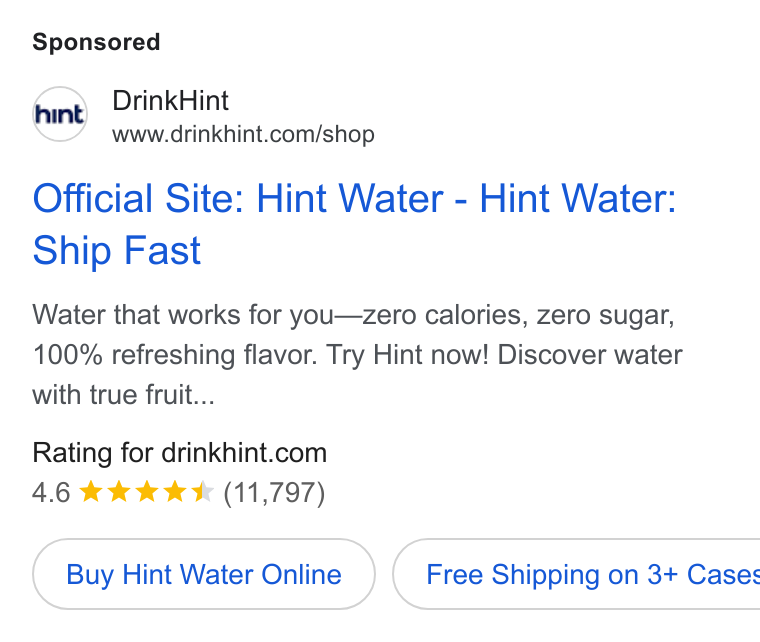Viewport: 760px width, 642px height.
Task: Click the truncated with true fruit... text
Action: [x=123, y=395]
